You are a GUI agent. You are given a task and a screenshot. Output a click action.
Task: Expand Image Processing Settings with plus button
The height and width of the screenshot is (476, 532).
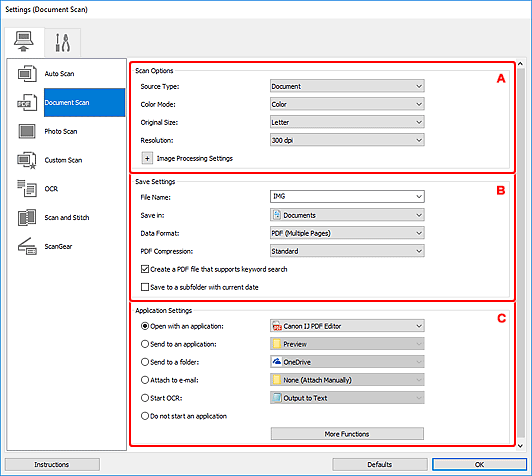[x=147, y=158]
